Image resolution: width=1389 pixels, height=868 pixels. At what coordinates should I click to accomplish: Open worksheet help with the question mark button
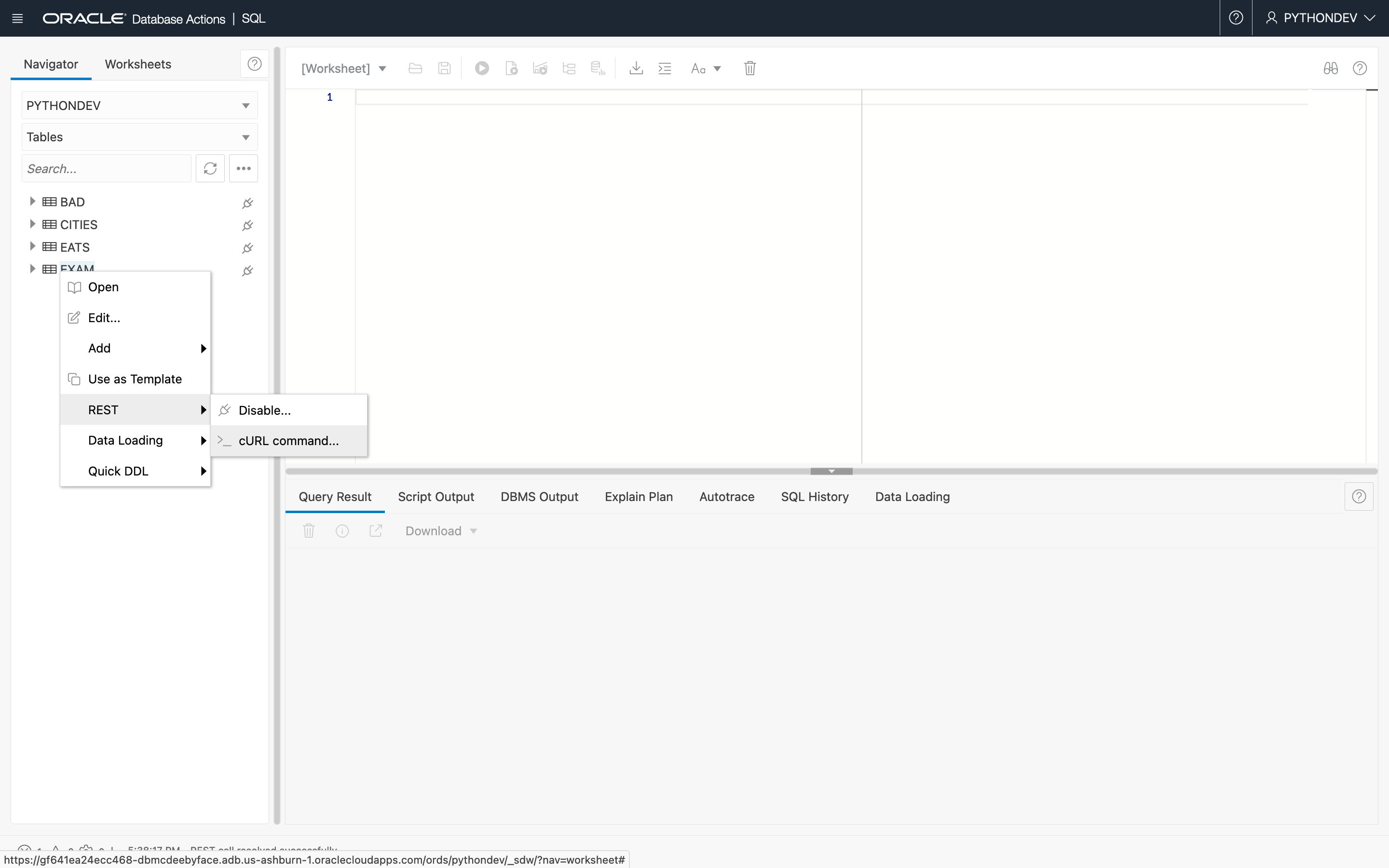[1359, 68]
